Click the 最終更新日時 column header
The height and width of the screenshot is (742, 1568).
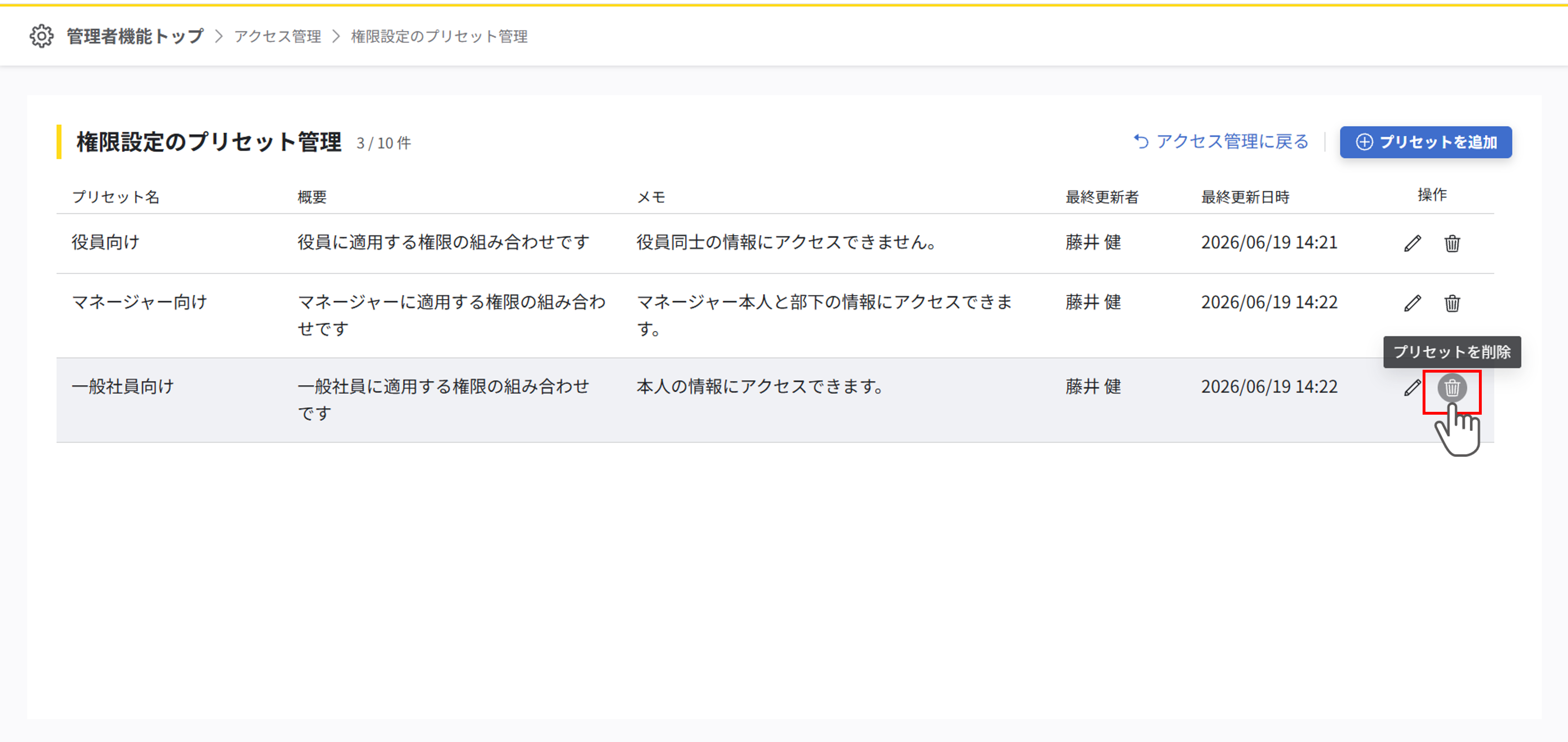1245,197
